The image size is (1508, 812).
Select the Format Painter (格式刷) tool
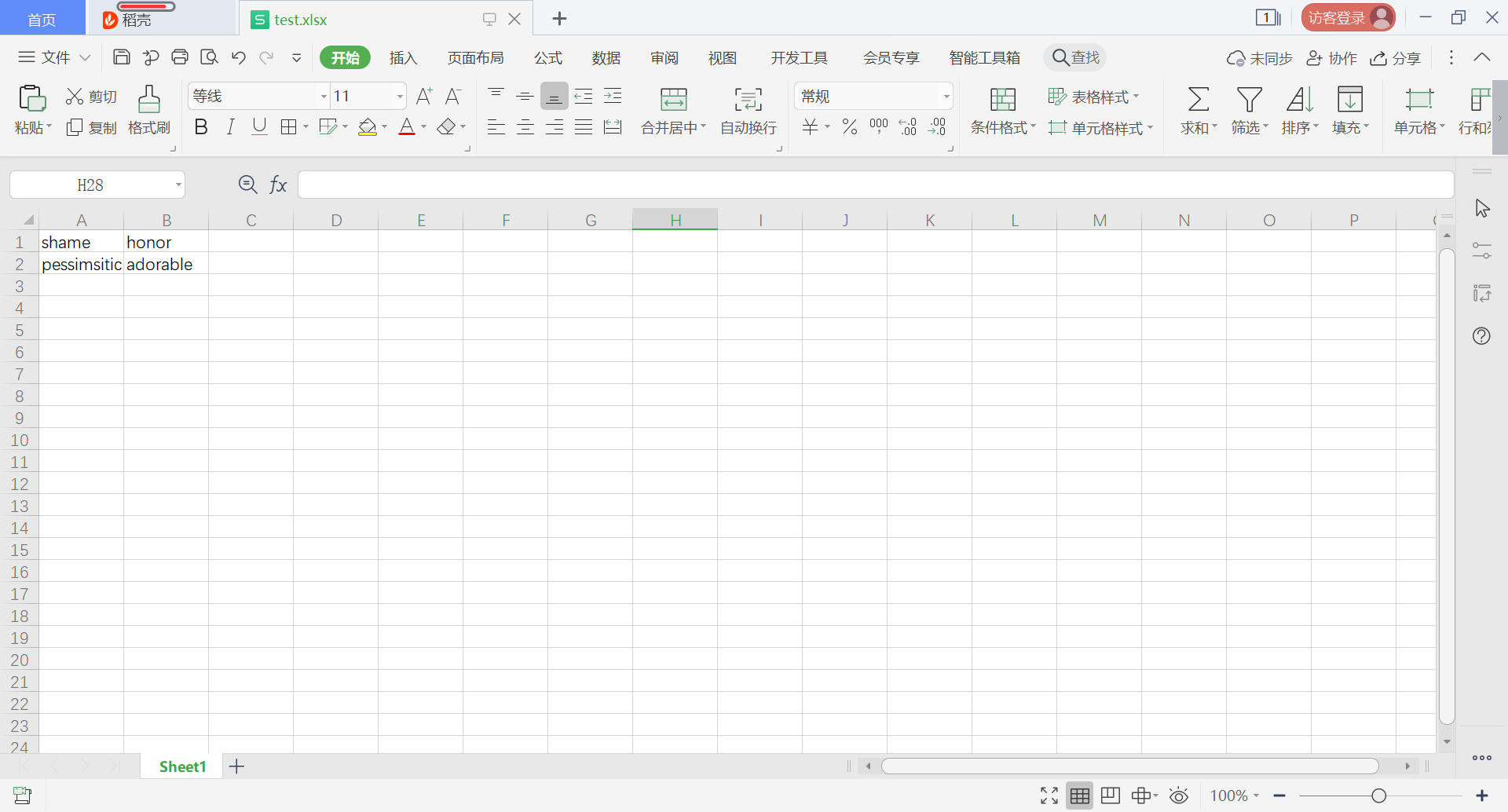(x=148, y=110)
